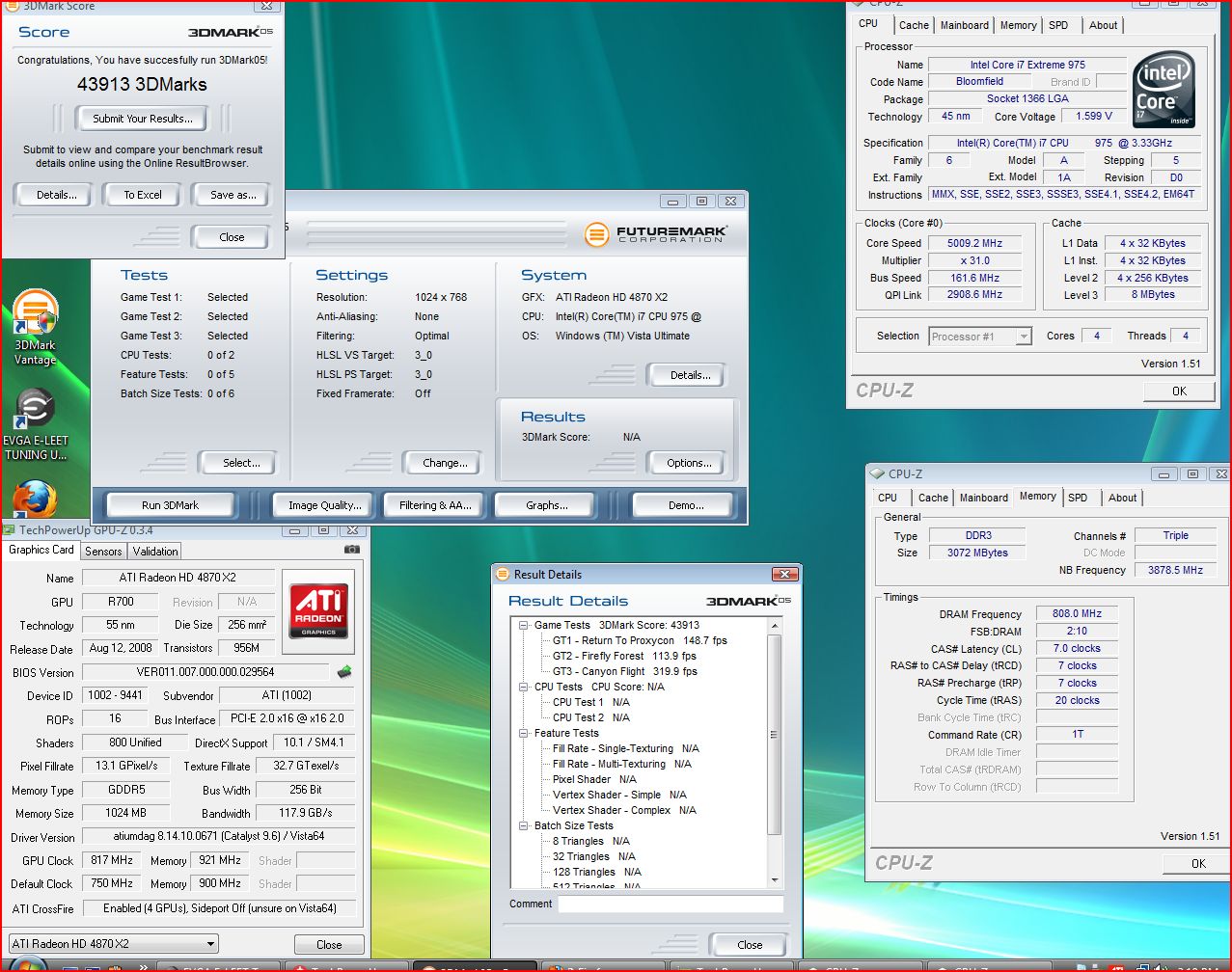Collapse the Feature Tests tree node
The height and width of the screenshot is (972, 1232).
point(525,733)
